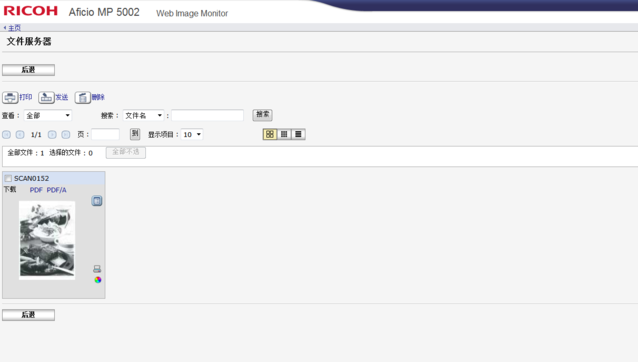Switch to icon grid view
Screen dimensions: 638x362
point(284,134)
